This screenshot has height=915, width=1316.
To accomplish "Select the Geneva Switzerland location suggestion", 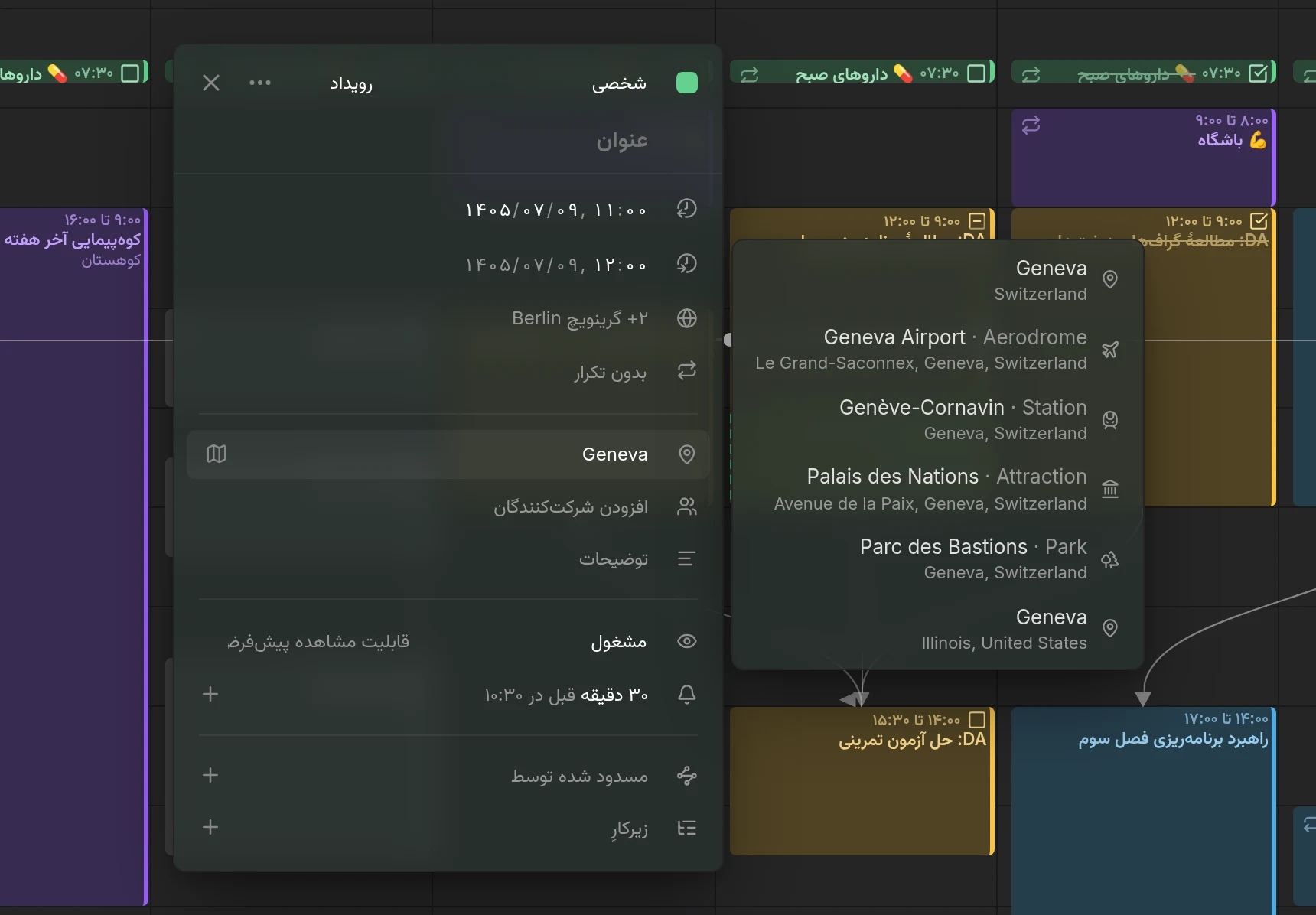I will pyautogui.click(x=937, y=280).
